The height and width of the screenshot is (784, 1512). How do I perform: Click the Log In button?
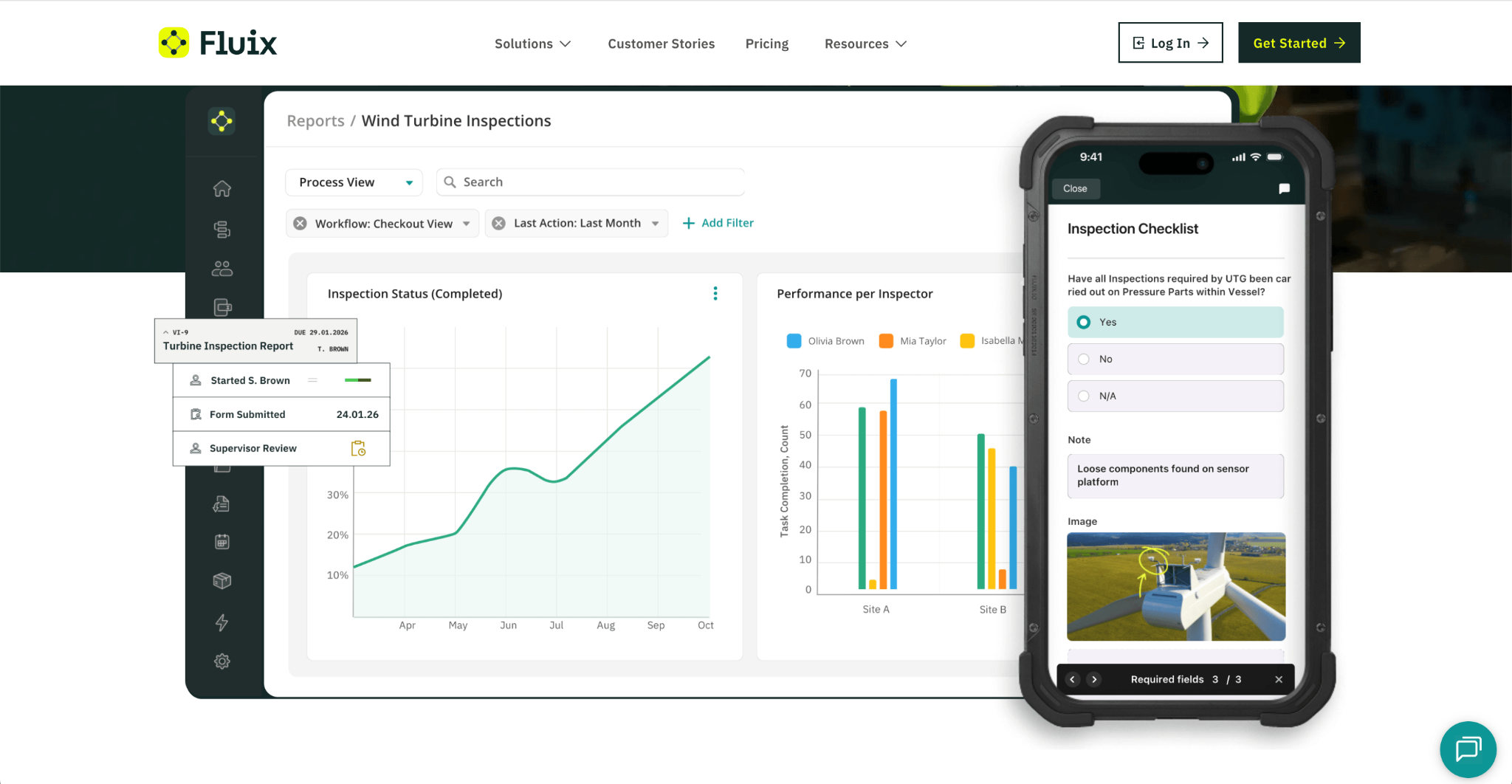tap(1170, 43)
